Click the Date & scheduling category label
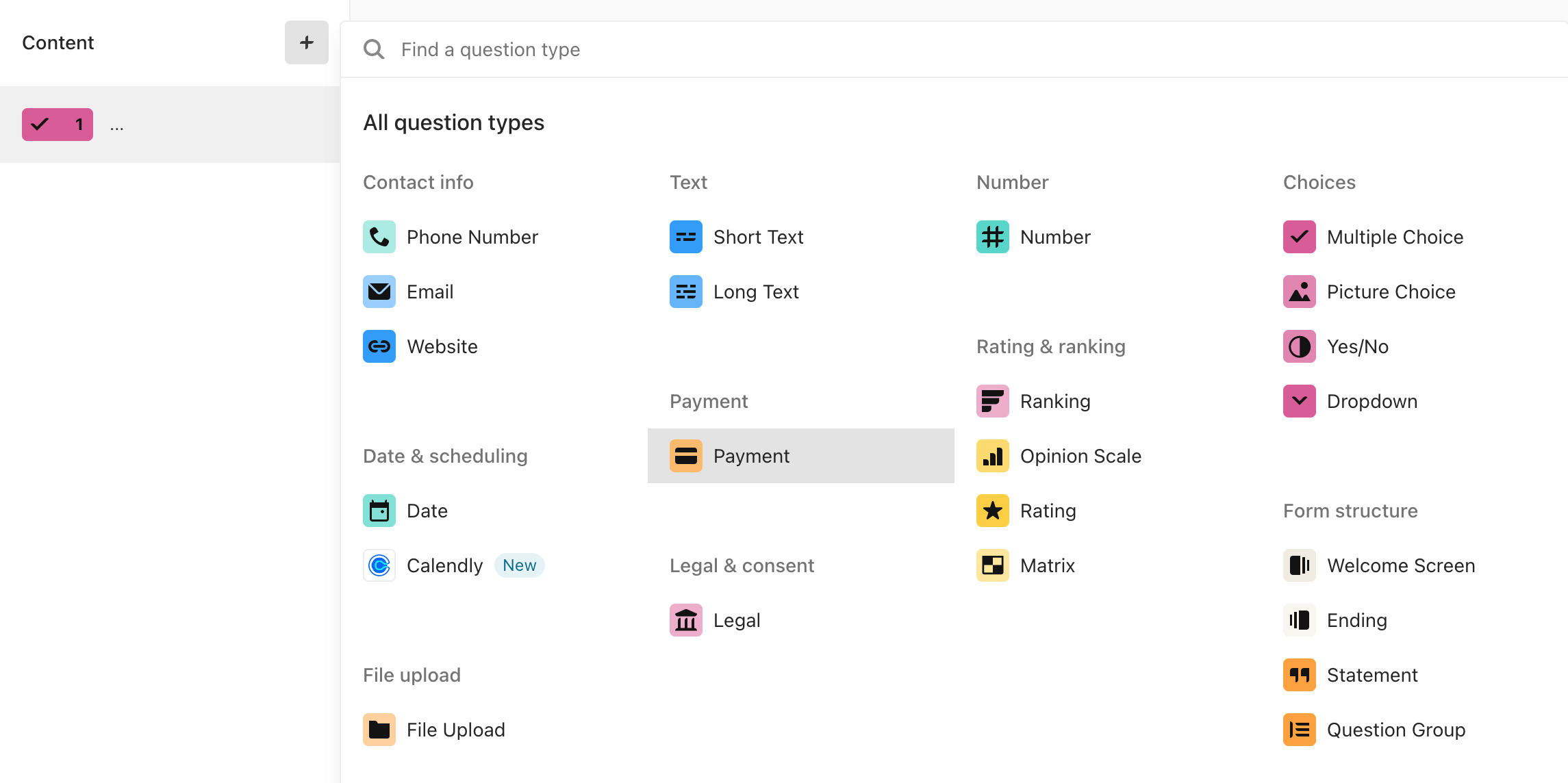This screenshot has width=1568, height=783. click(x=445, y=456)
